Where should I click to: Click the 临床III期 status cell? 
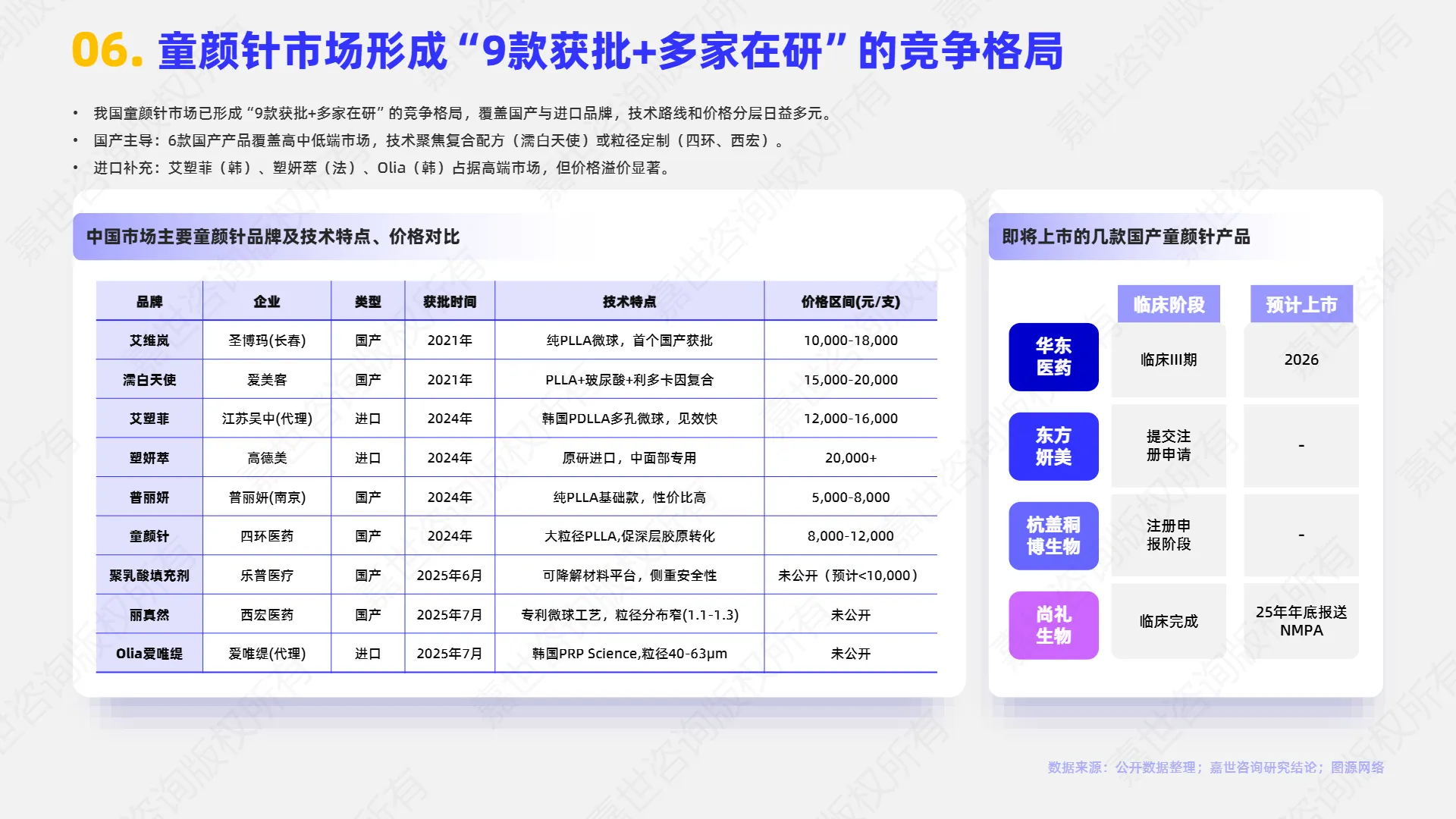click(x=1169, y=361)
